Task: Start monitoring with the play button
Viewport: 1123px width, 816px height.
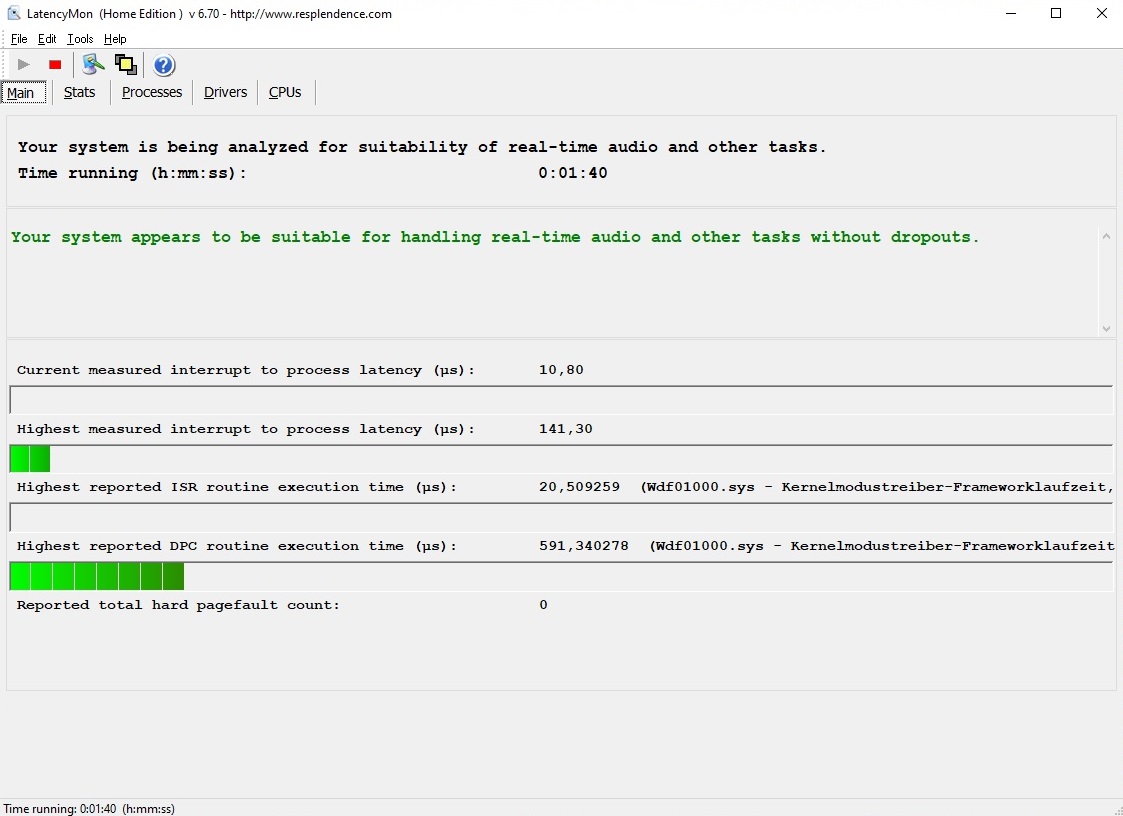Action: (x=23, y=64)
